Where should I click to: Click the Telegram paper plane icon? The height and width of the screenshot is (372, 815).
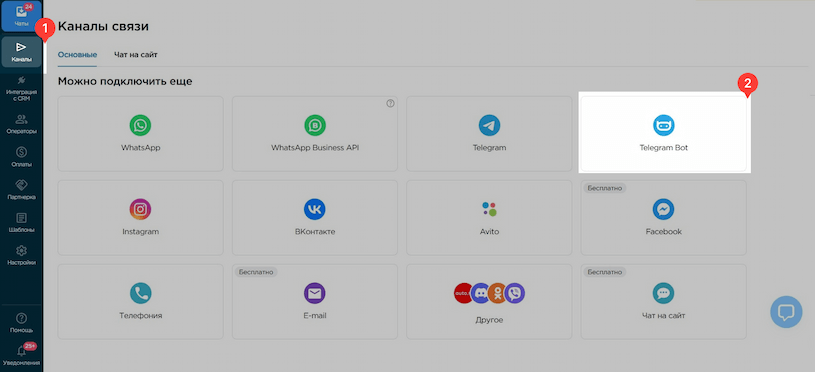pos(489,125)
